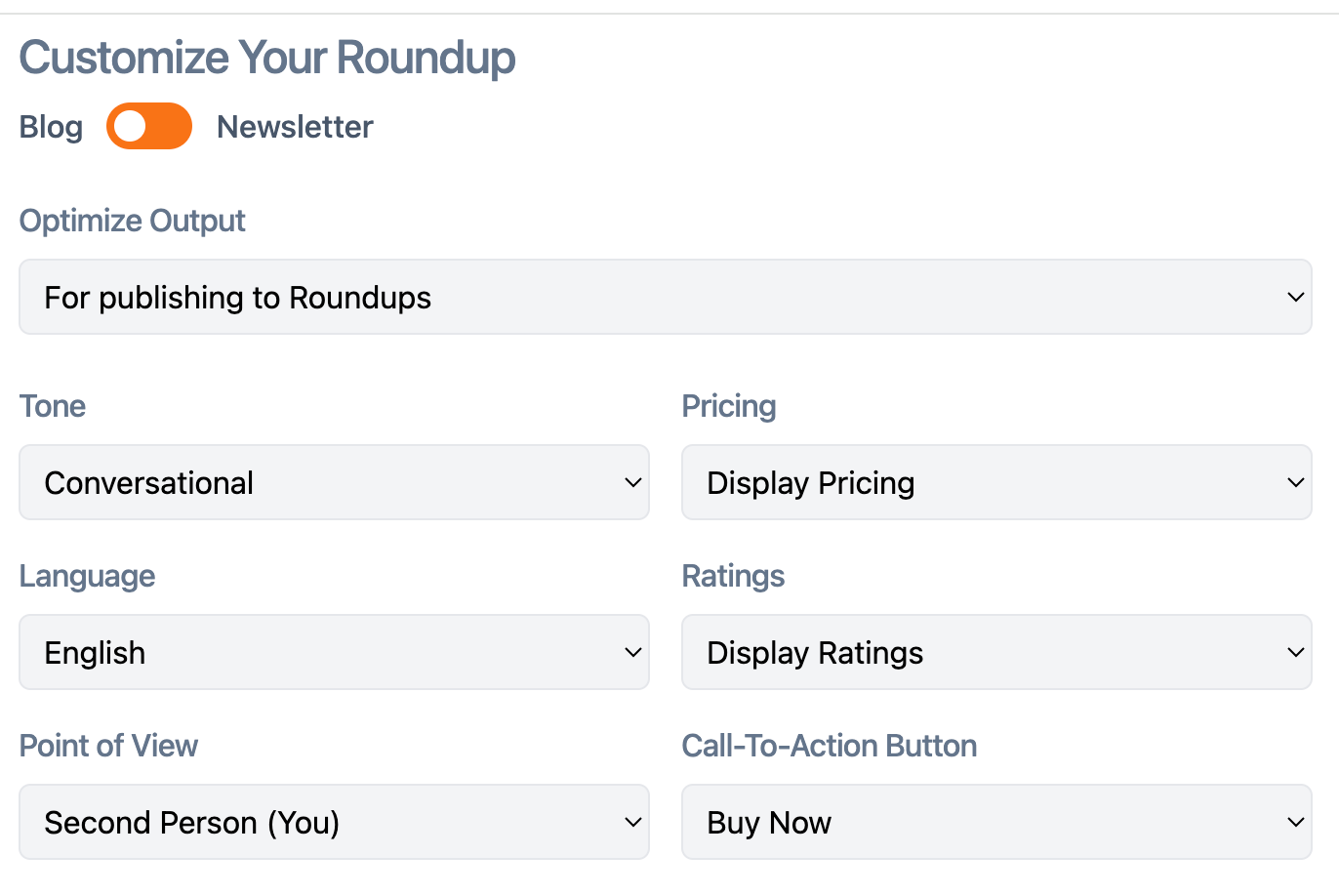Open the Pricing dropdown showing Display Pricing
1339x896 pixels.
tap(996, 482)
